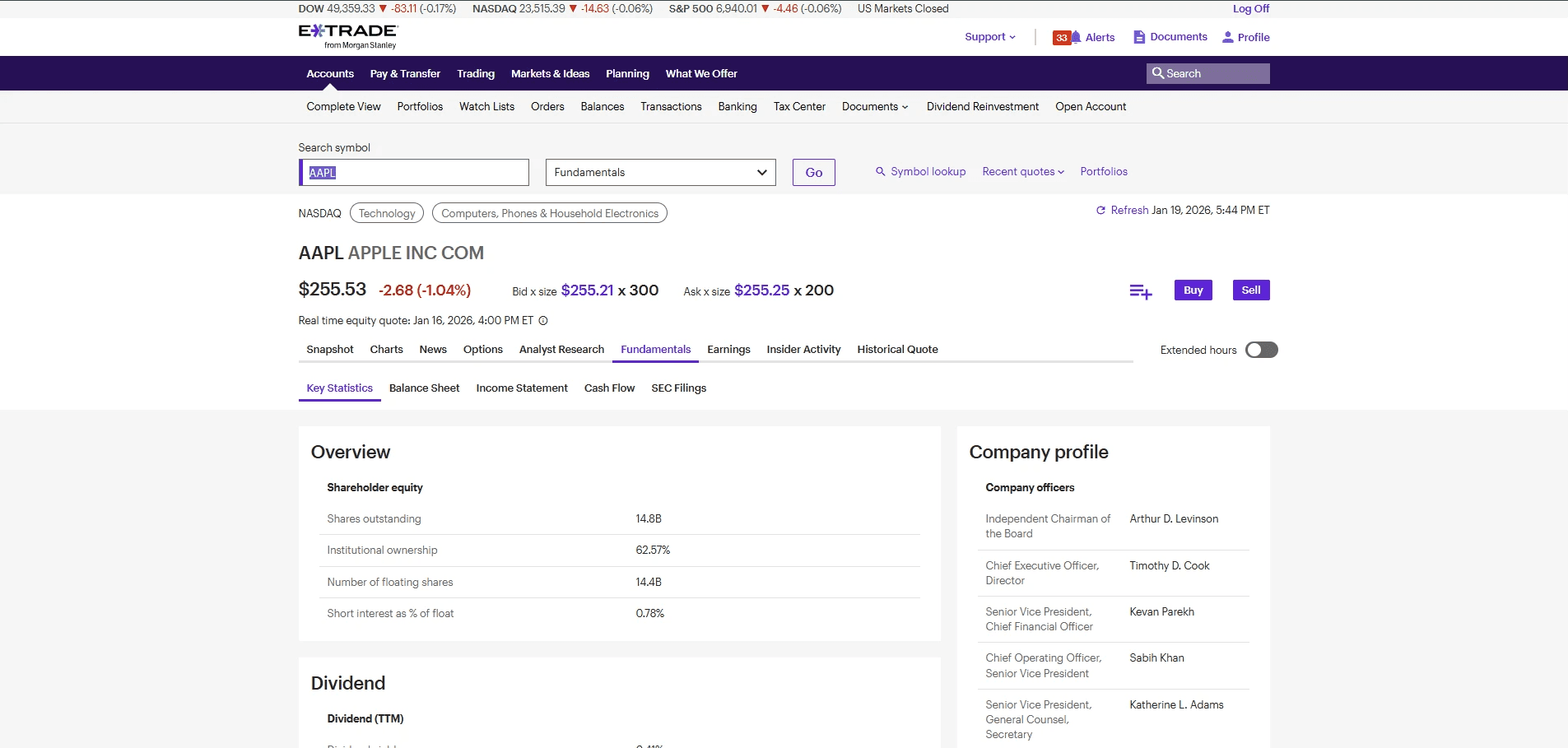This screenshot has width=1568, height=748.
Task: Expand the Support menu
Action: click(990, 37)
